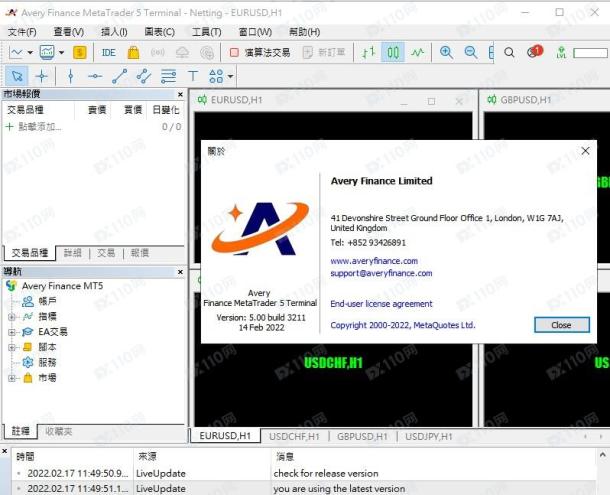Screen dimensions: 610x495
Task: Switch to candlestick chart mode
Action: [x=393, y=52]
